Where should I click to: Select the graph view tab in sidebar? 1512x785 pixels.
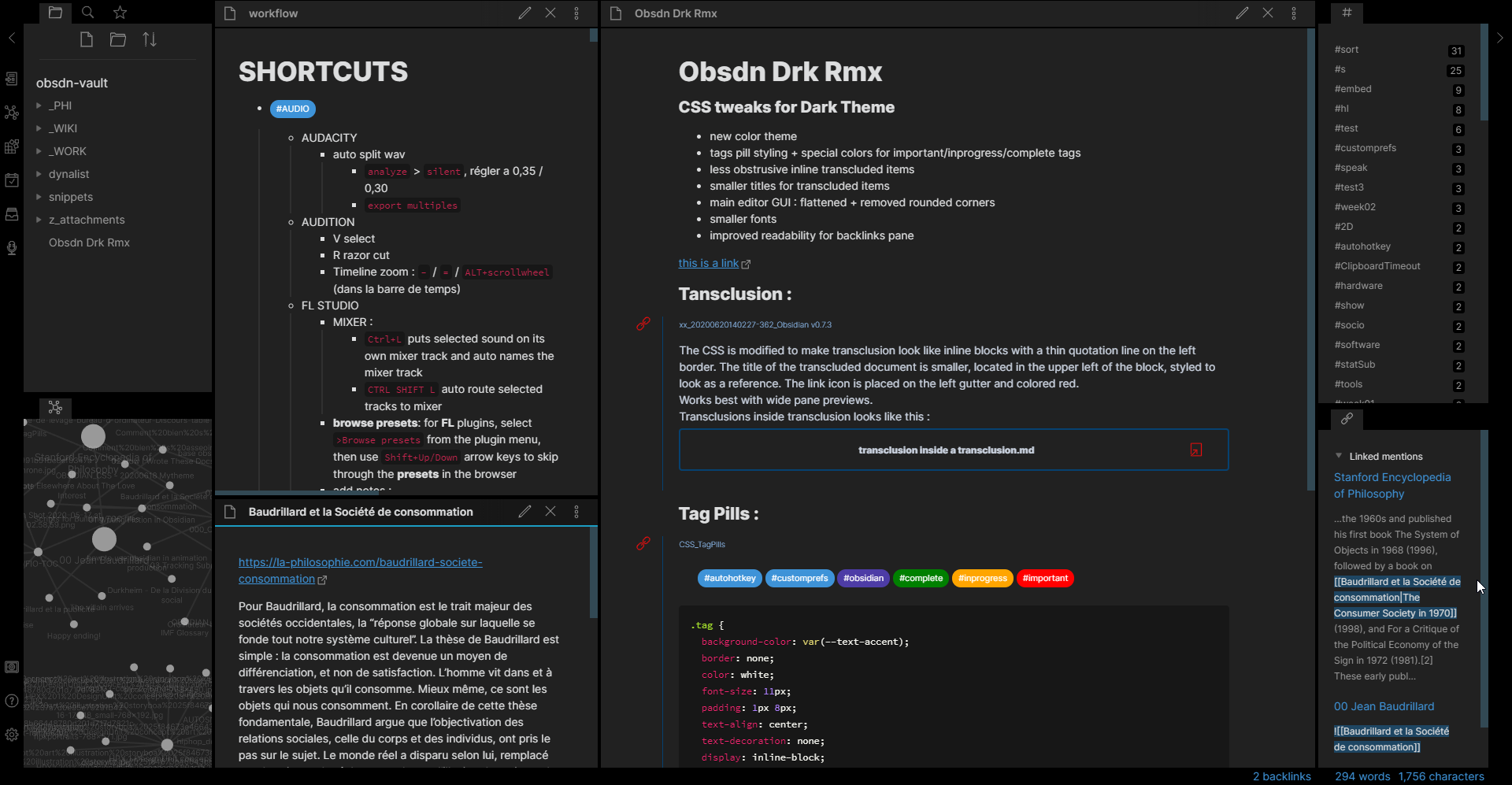point(55,407)
